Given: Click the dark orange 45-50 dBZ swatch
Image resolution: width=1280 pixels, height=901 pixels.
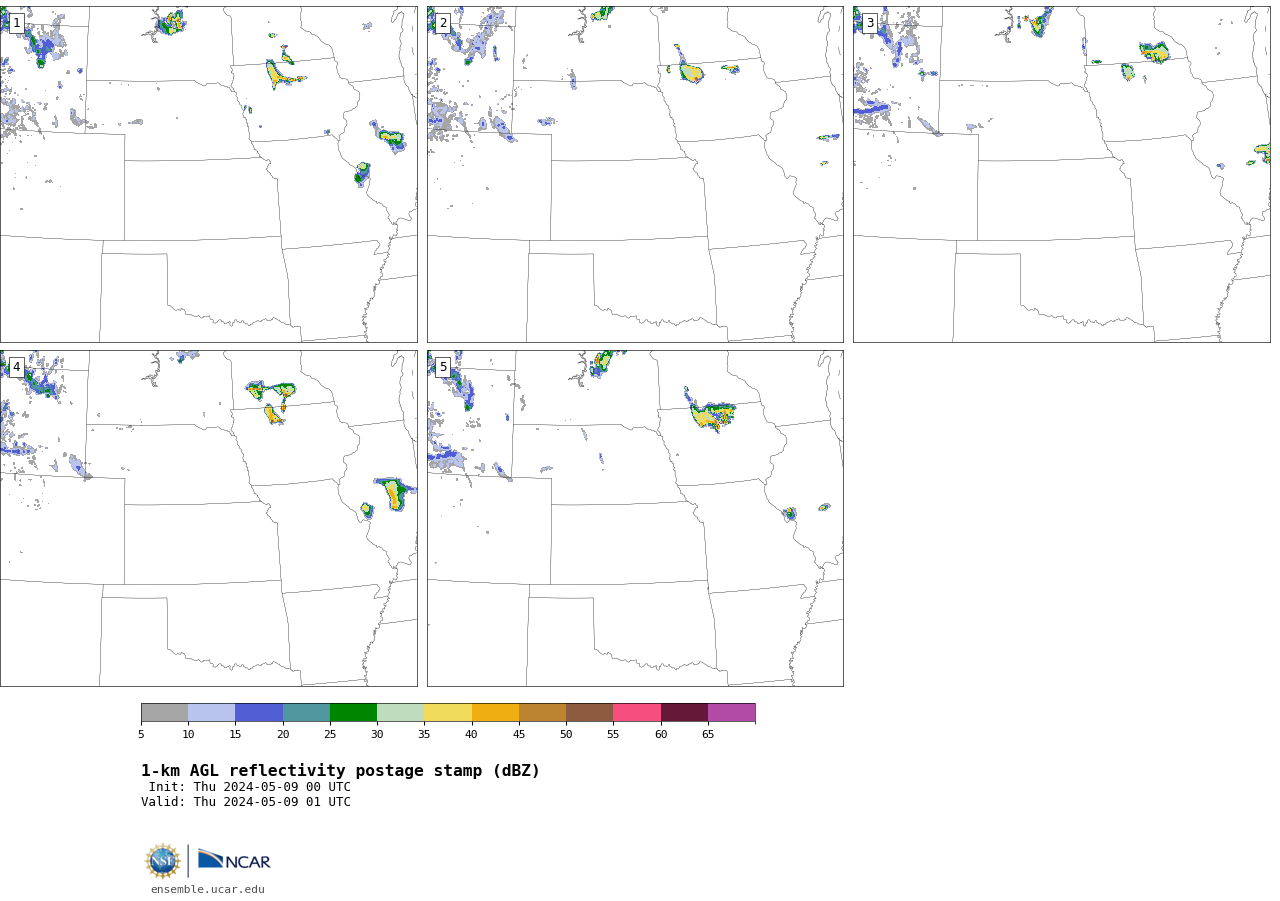Looking at the screenshot, I should 542,713.
